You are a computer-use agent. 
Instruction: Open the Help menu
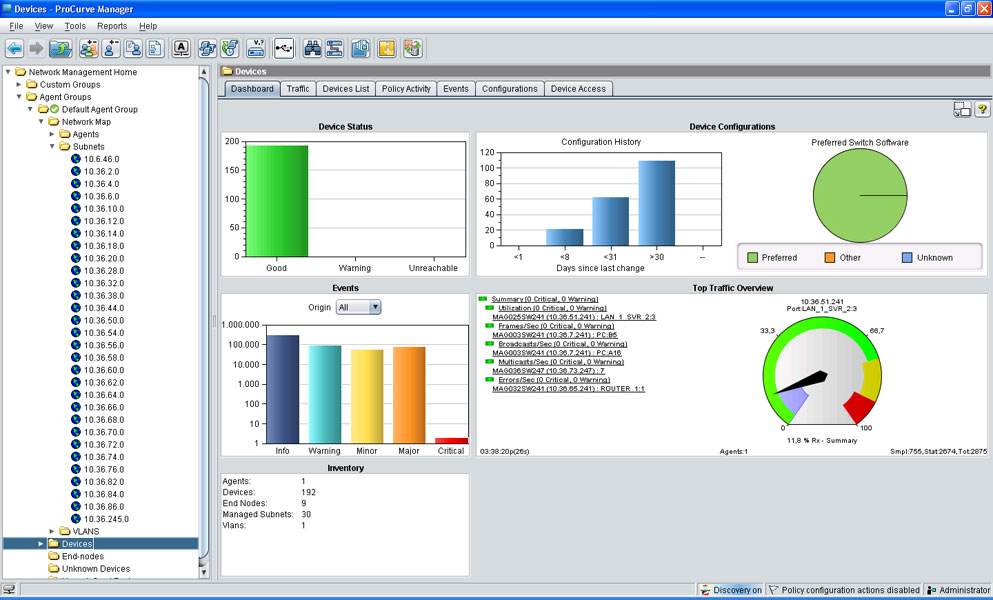[148, 26]
